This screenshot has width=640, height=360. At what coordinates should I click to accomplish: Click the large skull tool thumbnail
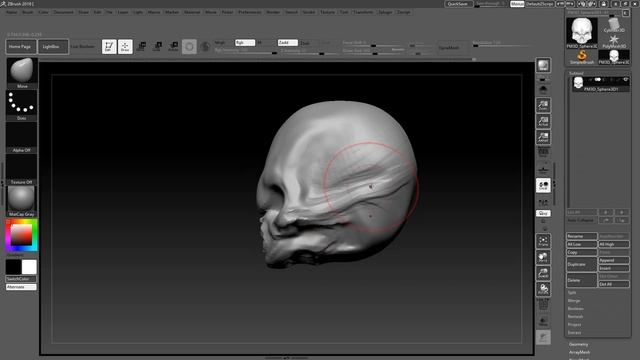(582, 33)
